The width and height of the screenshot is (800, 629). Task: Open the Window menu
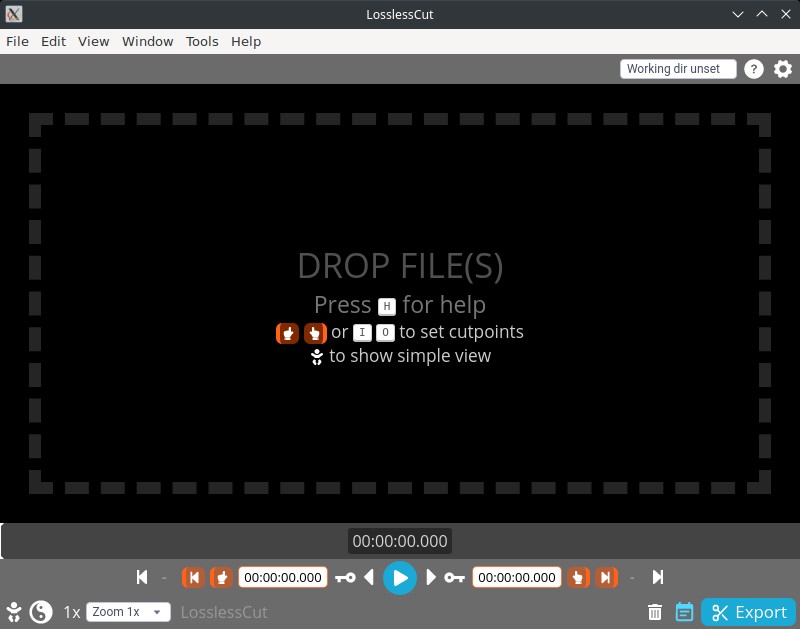click(147, 41)
